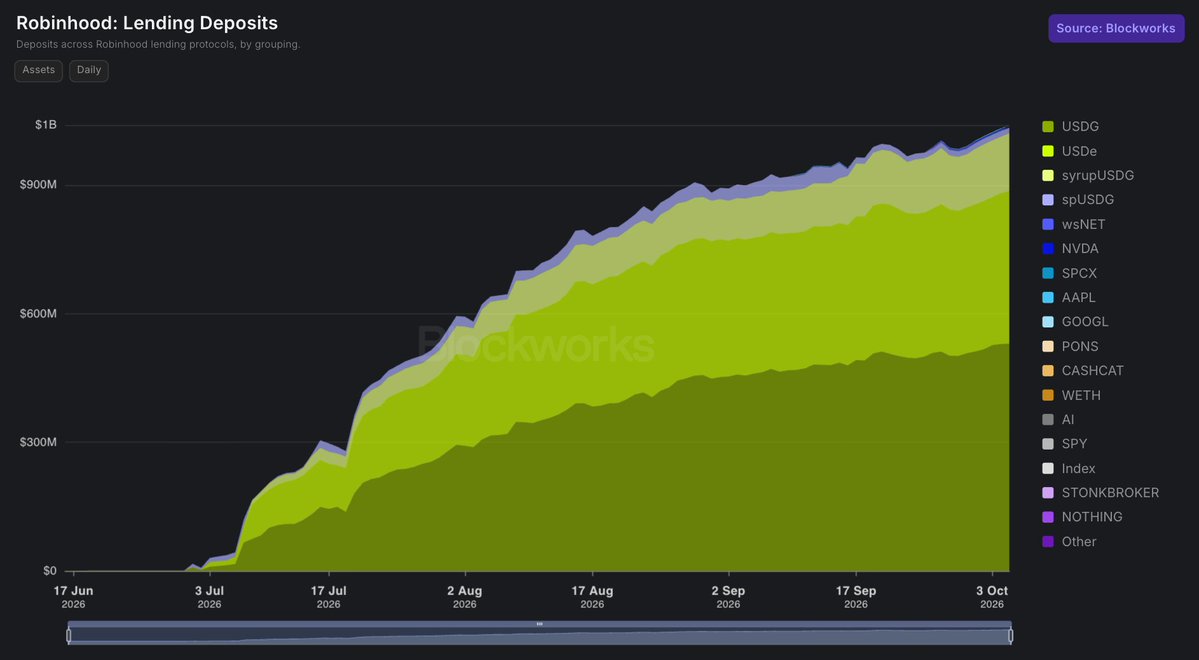Click the wsNET legend color swatch

pos(1048,225)
